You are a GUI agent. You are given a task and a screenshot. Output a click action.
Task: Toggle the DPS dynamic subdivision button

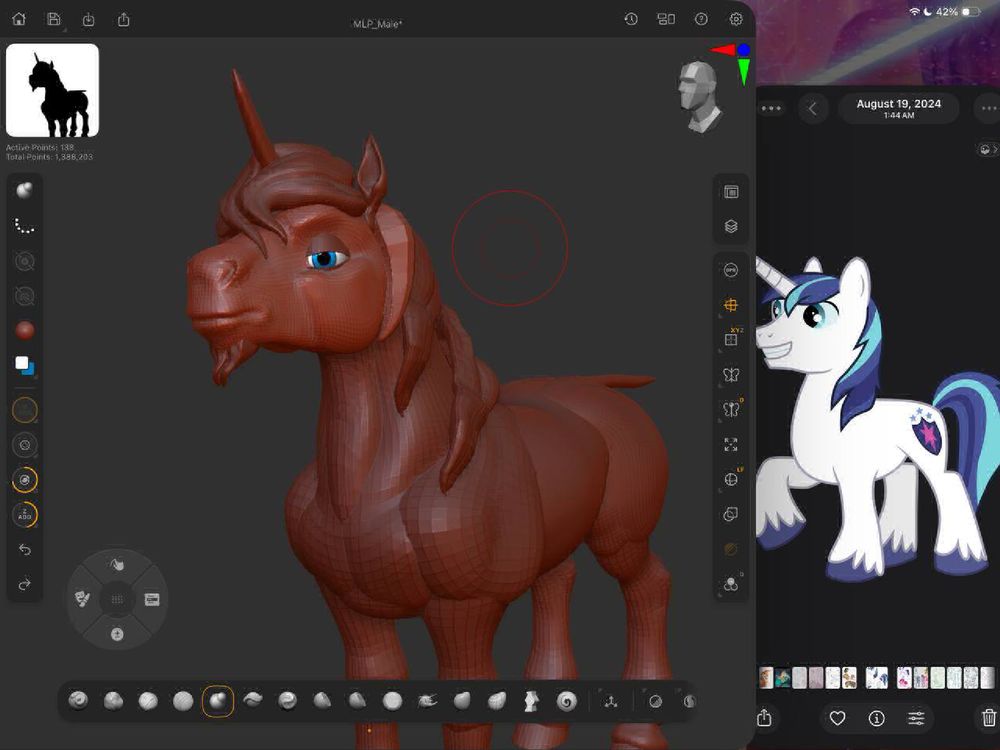pos(731,270)
